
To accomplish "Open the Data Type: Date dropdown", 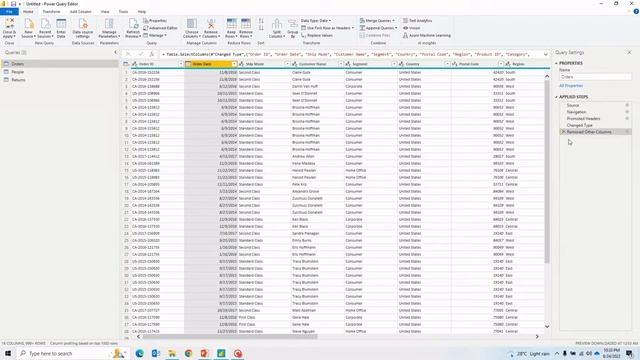I will (x=316, y=20).
